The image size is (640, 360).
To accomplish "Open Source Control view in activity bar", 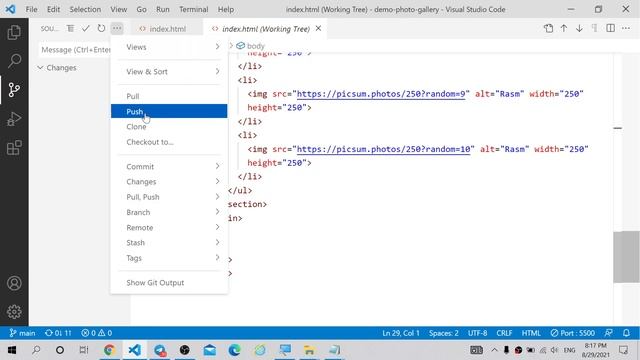I will [14, 89].
